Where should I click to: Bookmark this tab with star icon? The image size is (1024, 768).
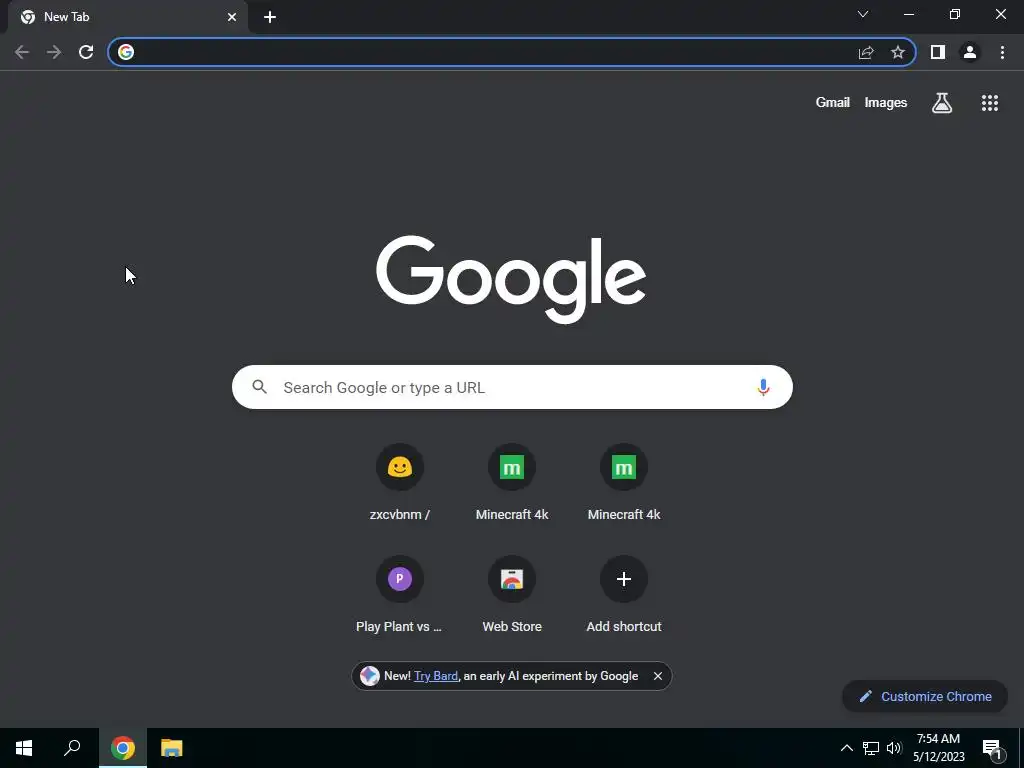pos(898,52)
